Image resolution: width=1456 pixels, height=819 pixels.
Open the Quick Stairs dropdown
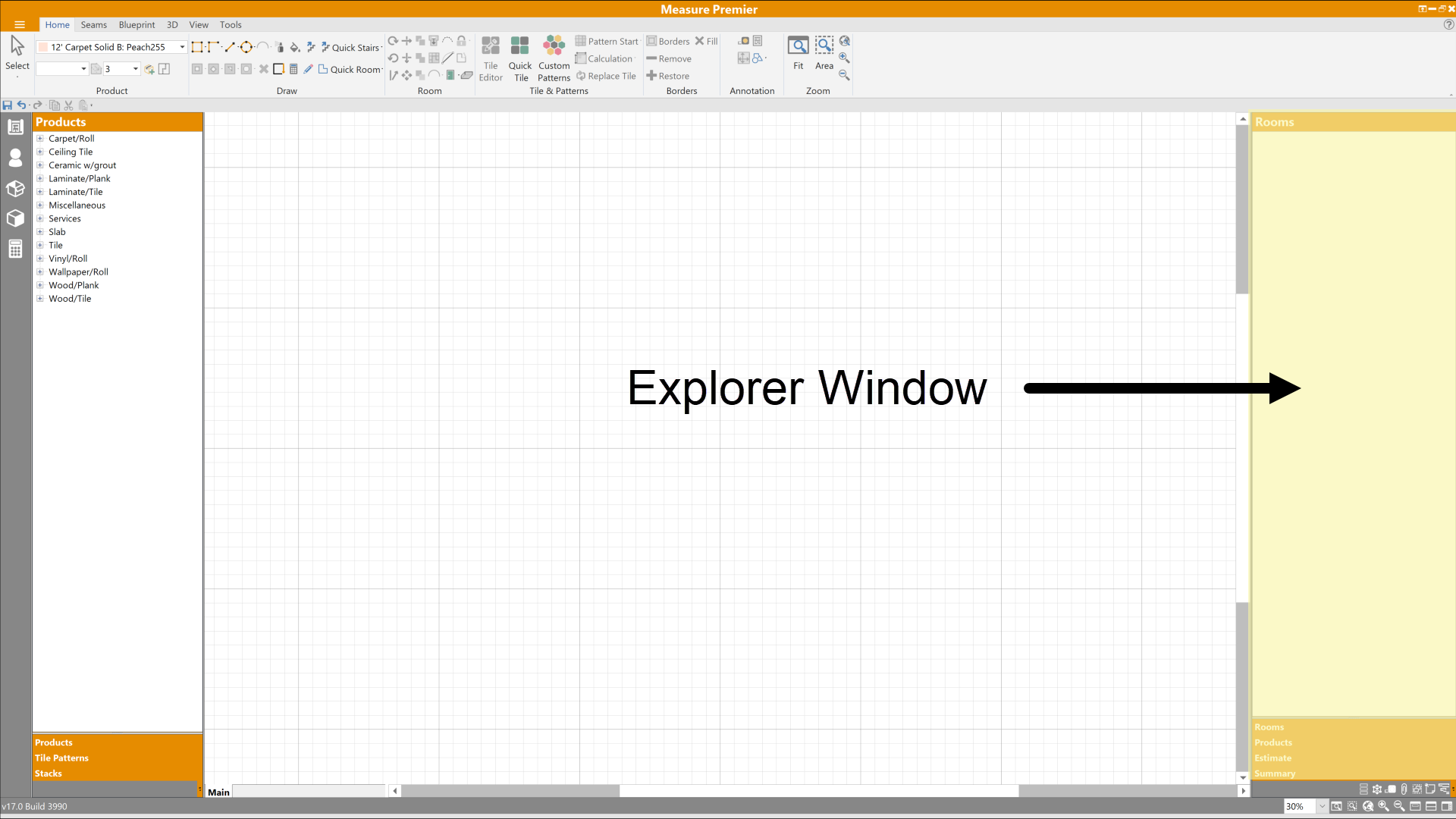pyautogui.click(x=381, y=47)
